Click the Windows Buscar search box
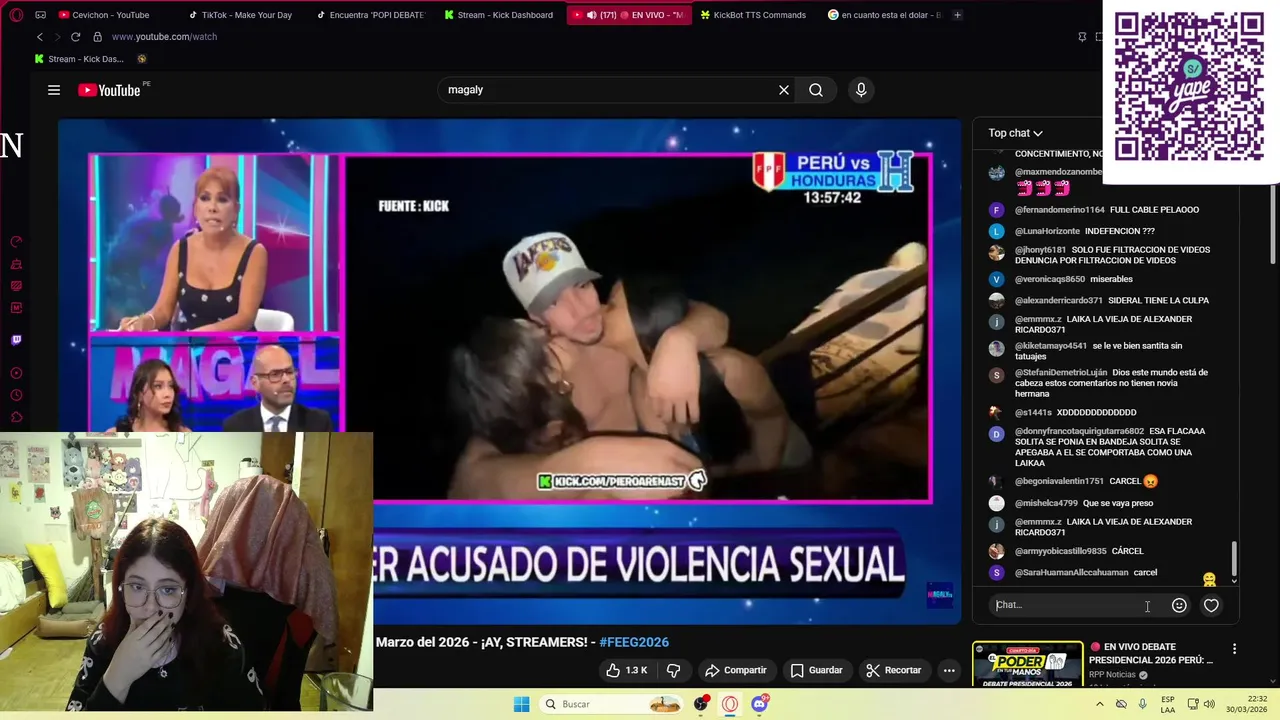The height and width of the screenshot is (720, 1280). (611, 704)
